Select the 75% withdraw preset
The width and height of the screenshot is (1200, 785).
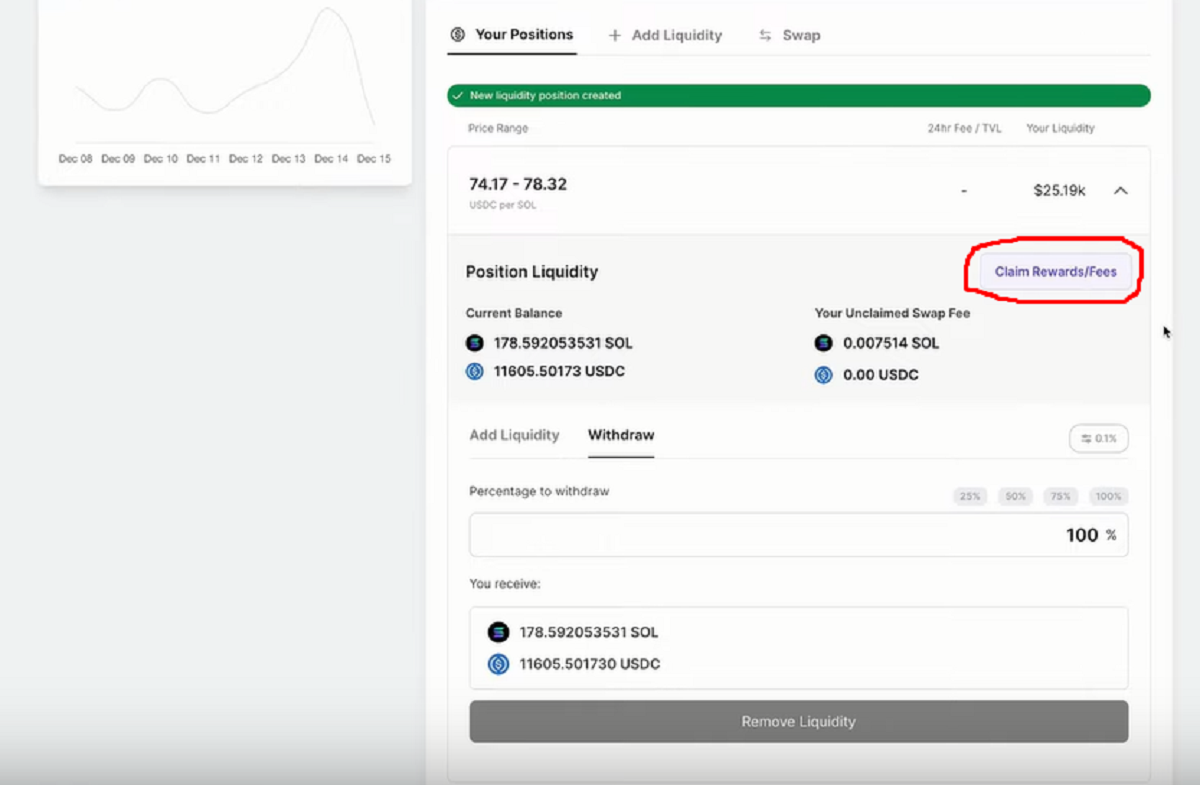(1060, 495)
